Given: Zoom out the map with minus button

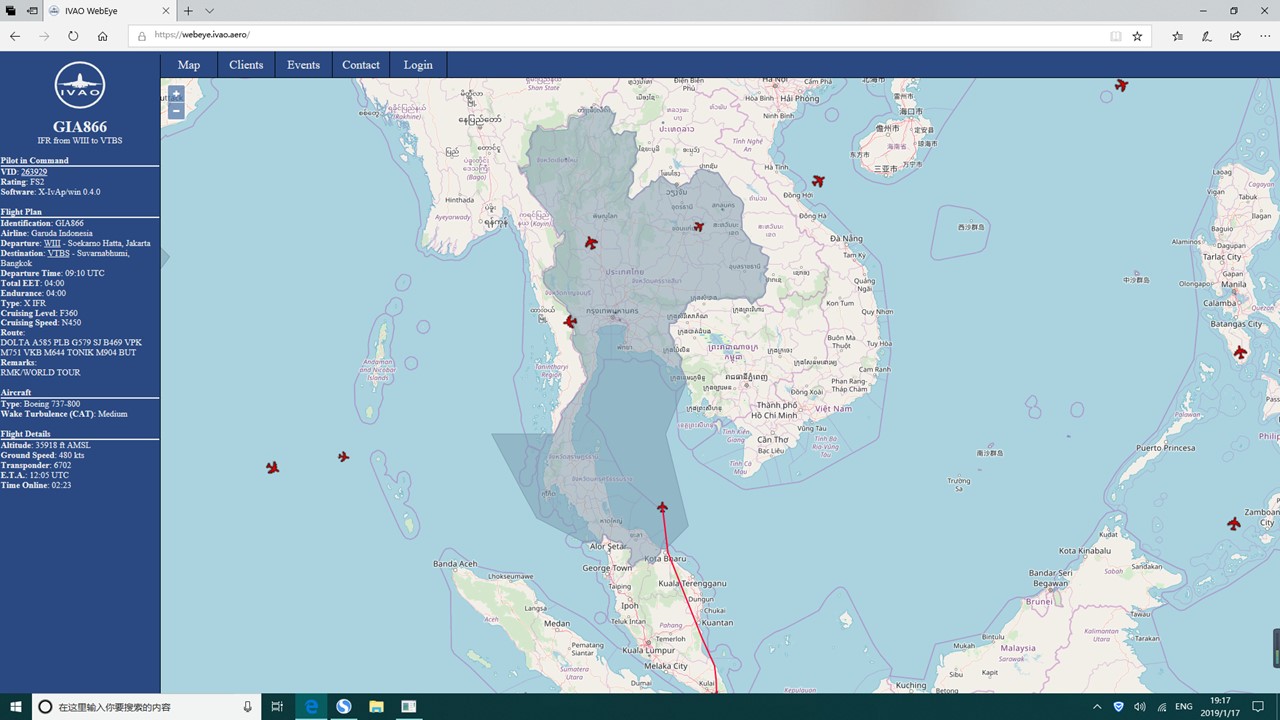Looking at the screenshot, I should (176, 111).
